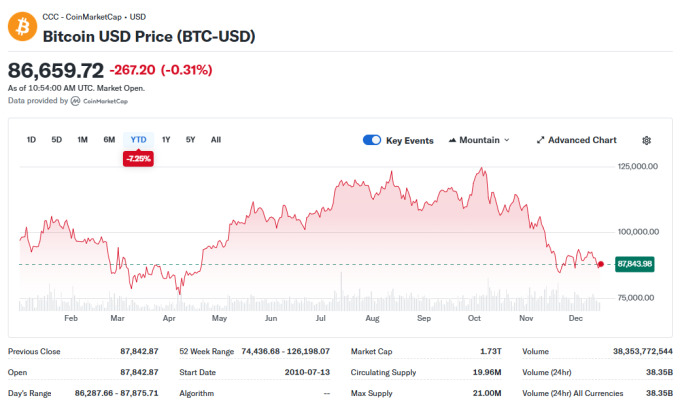Switch to the 1M range

coord(83,140)
